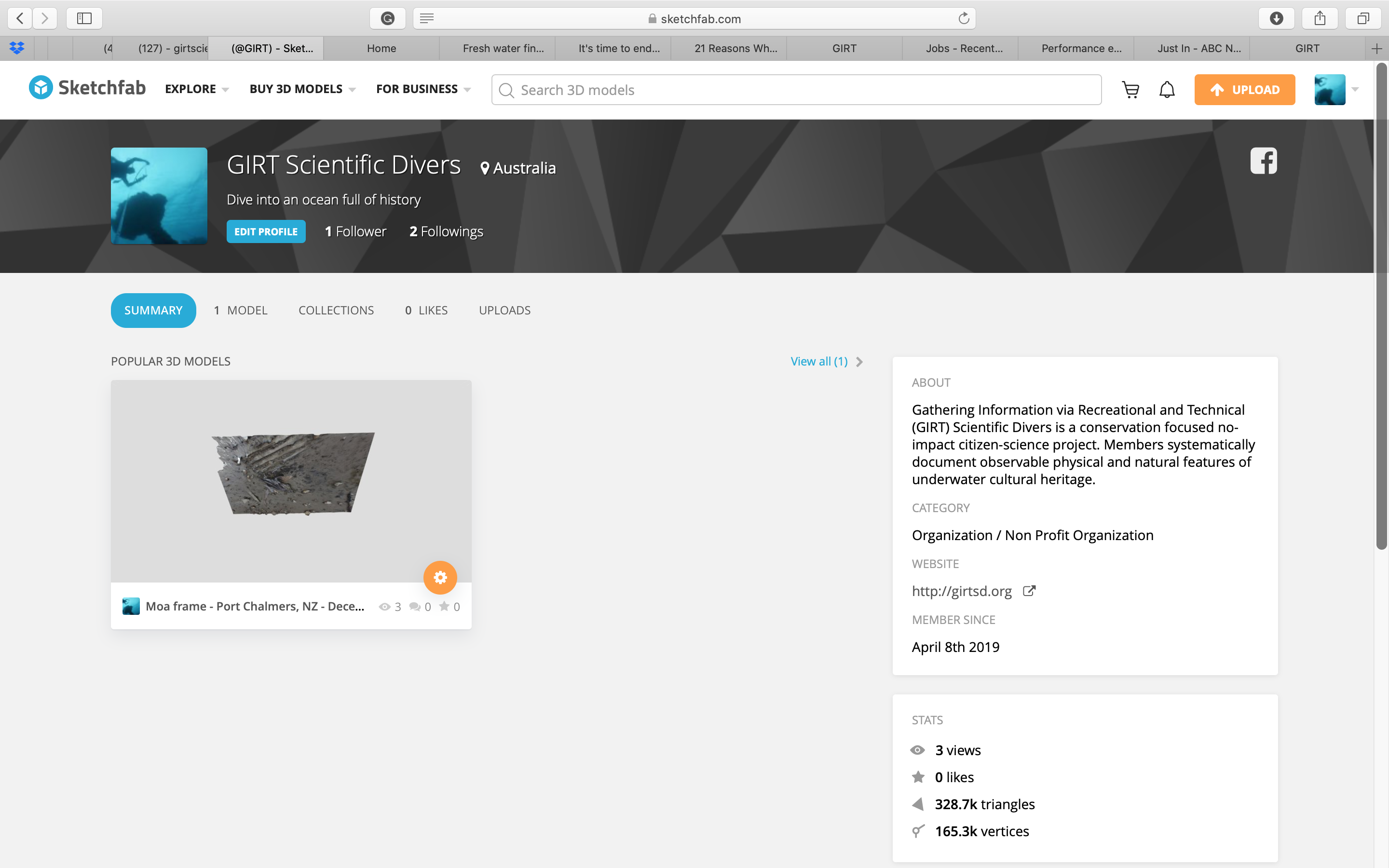This screenshot has width=1389, height=868.
Task: Open the shopping cart
Action: (x=1130, y=90)
